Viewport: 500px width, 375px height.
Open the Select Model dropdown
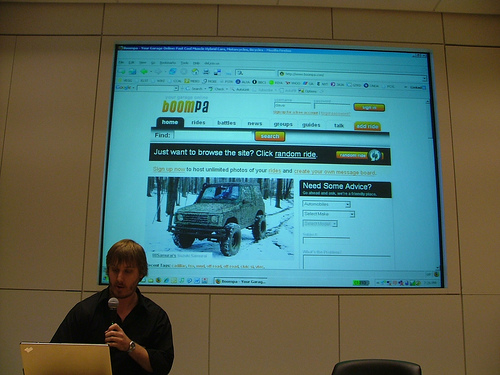click(x=320, y=224)
